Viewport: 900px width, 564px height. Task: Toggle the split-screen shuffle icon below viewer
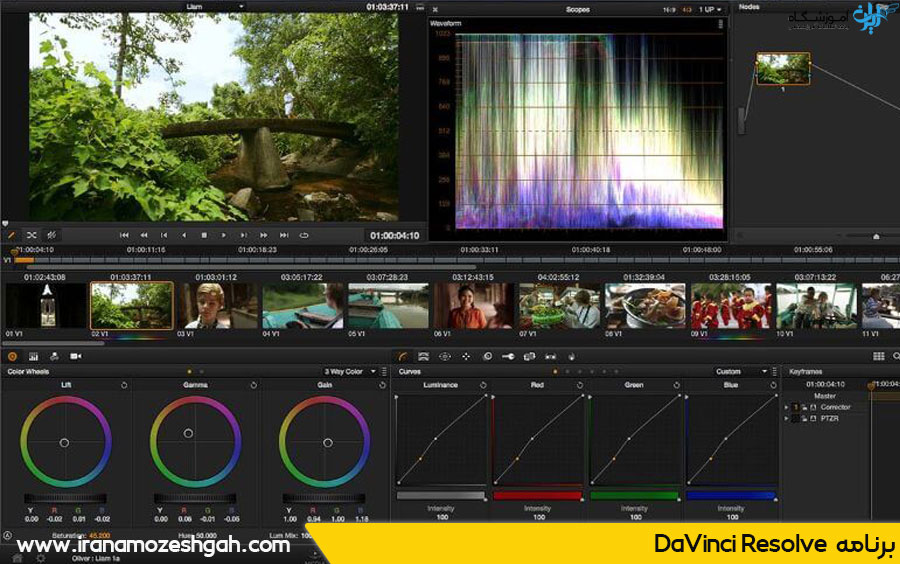32,235
